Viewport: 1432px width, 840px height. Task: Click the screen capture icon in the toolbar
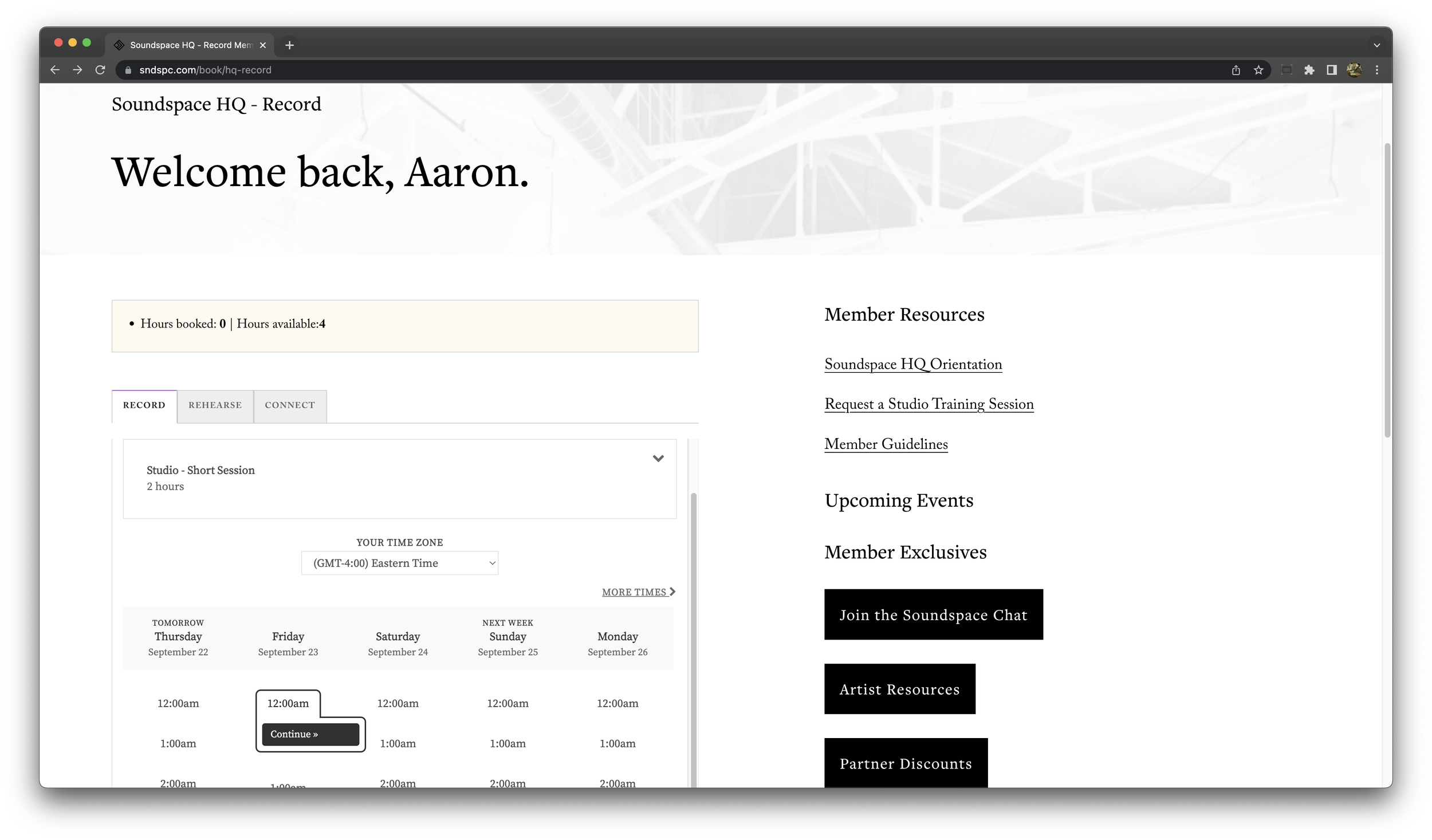tap(1287, 70)
